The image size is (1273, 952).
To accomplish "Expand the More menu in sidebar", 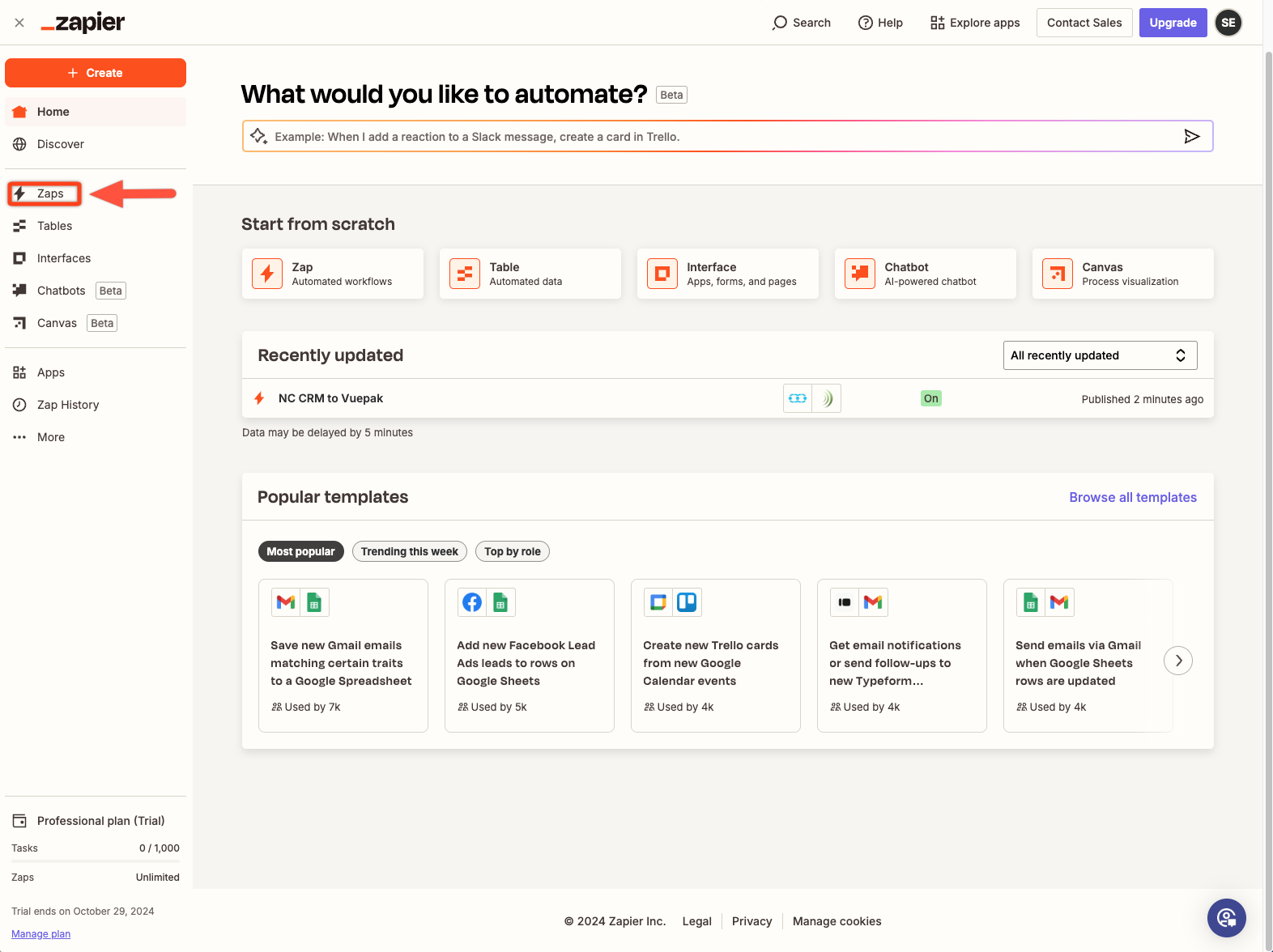I will click(50, 437).
